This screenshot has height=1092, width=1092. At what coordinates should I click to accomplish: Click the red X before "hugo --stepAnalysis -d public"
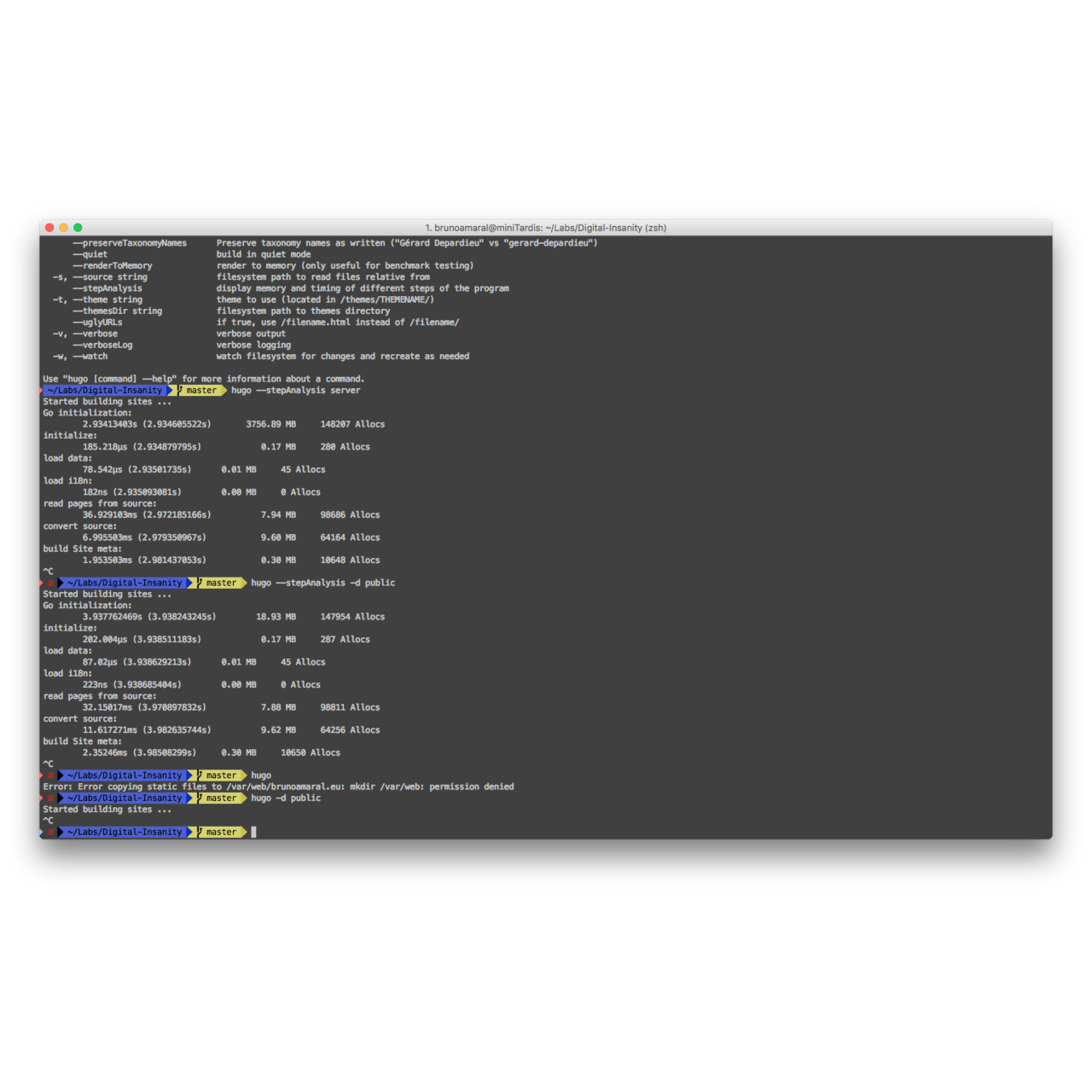click(x=50, y=583)
